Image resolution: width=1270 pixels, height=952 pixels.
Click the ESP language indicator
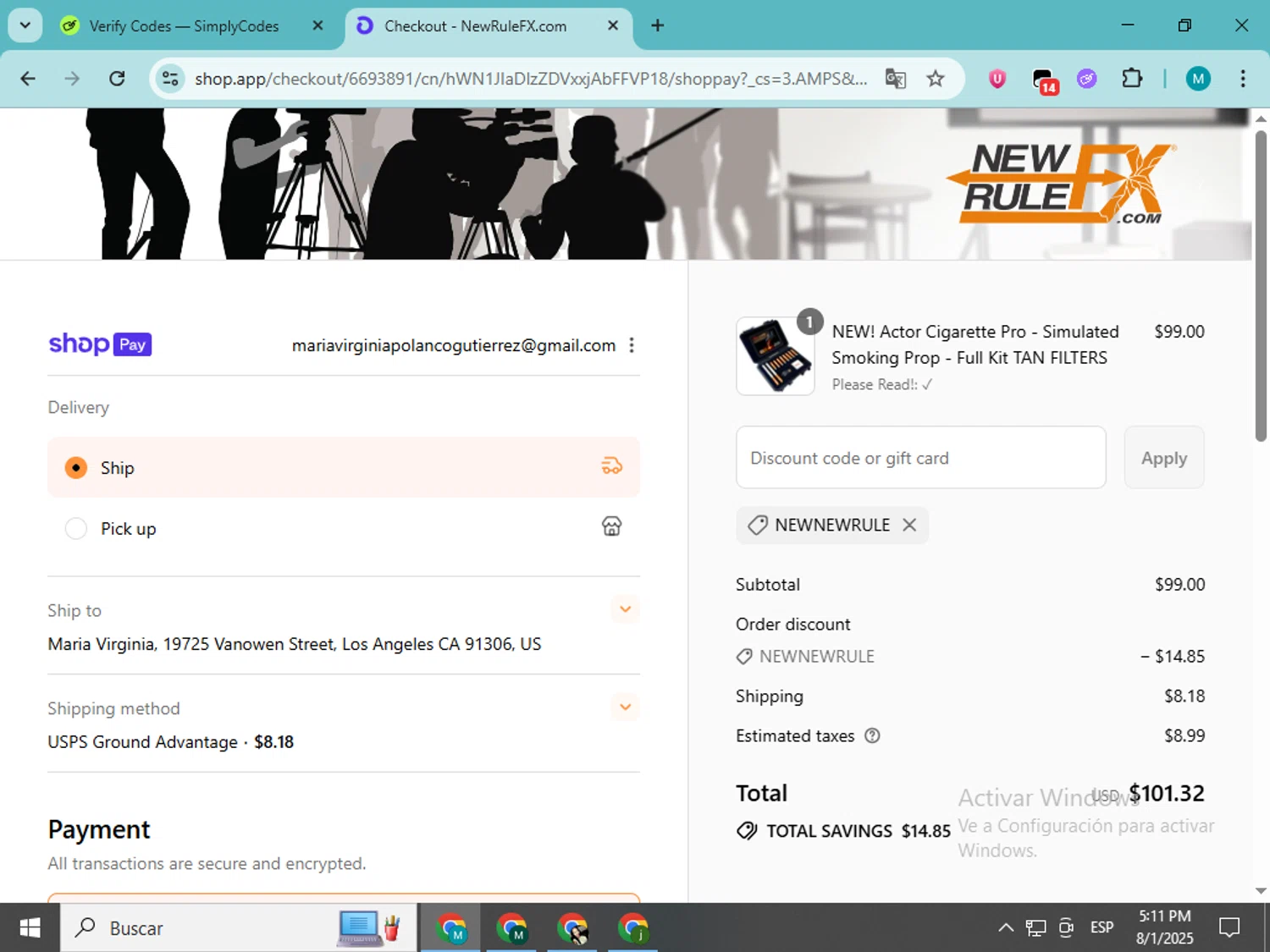click(1102, 928)
